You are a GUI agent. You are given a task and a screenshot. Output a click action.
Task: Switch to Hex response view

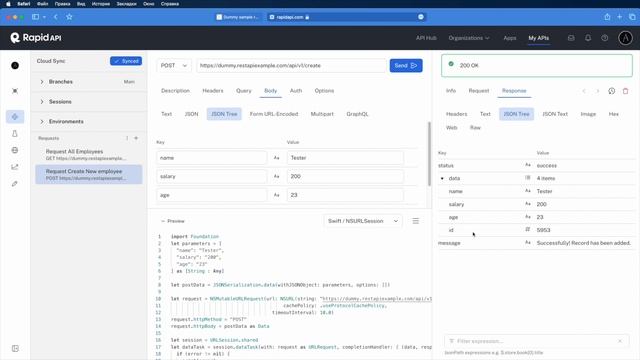click(x=613, y=114)
